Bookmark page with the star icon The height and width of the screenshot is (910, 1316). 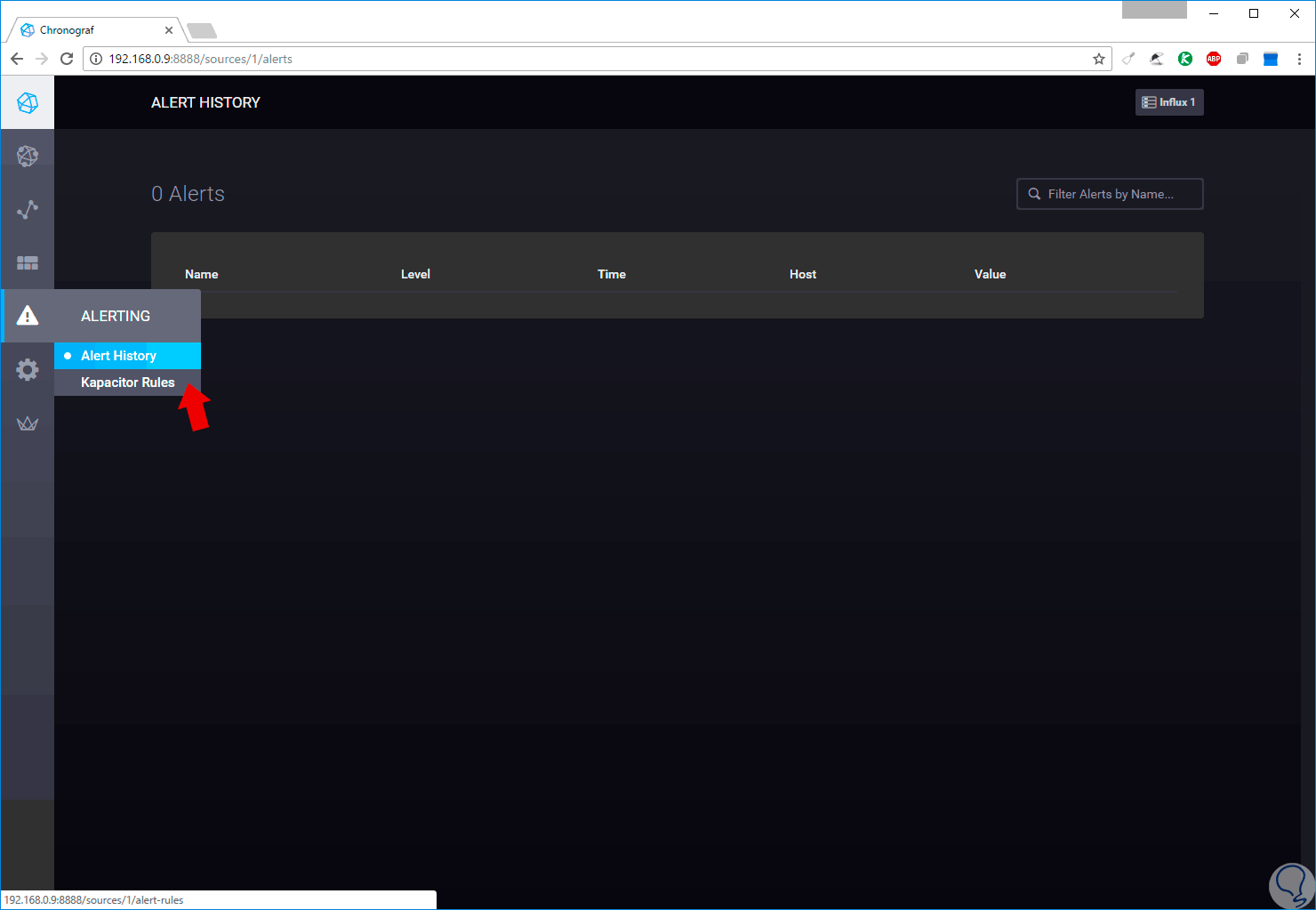(1099, 59)
